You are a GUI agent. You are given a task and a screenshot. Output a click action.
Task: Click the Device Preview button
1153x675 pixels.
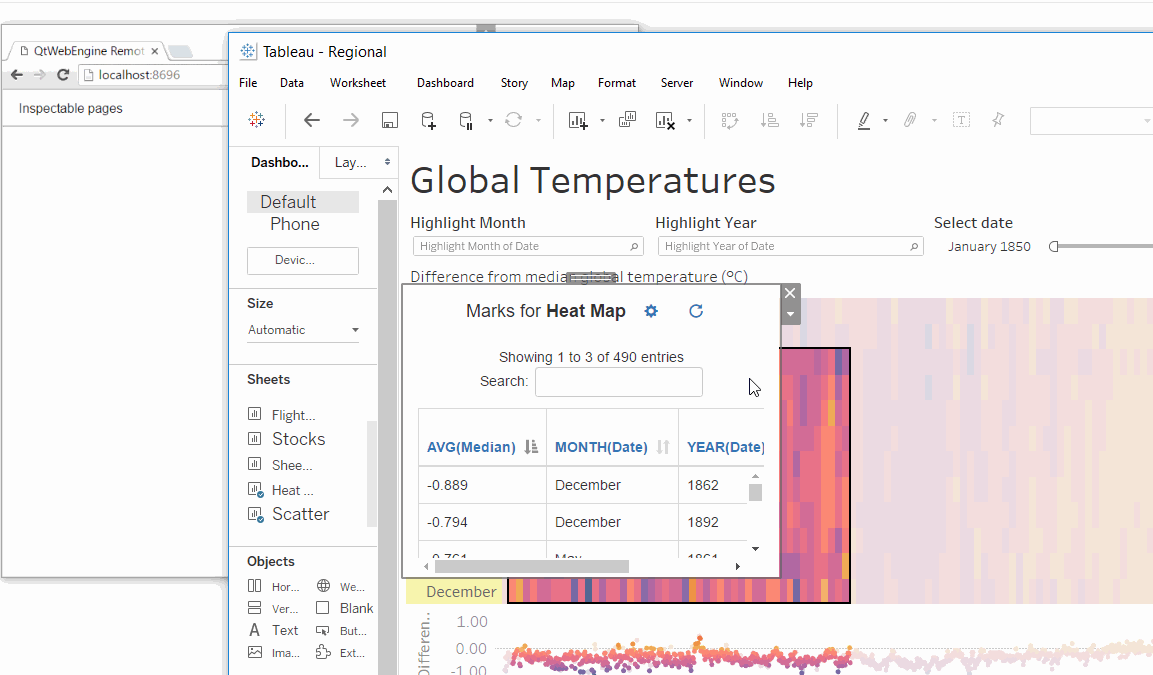pos(302,260)
